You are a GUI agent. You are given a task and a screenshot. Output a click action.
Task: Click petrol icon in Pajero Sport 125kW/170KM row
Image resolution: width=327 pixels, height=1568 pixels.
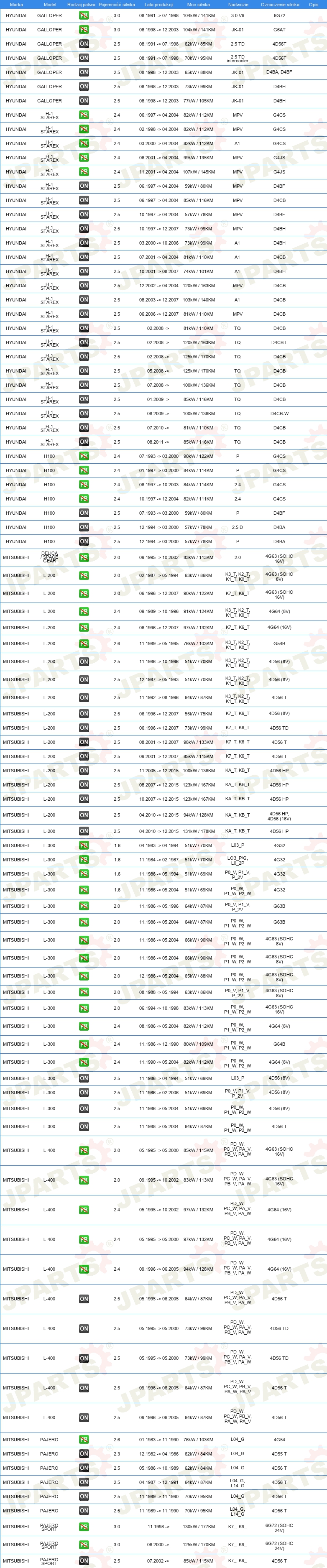tap(84, 1544)
